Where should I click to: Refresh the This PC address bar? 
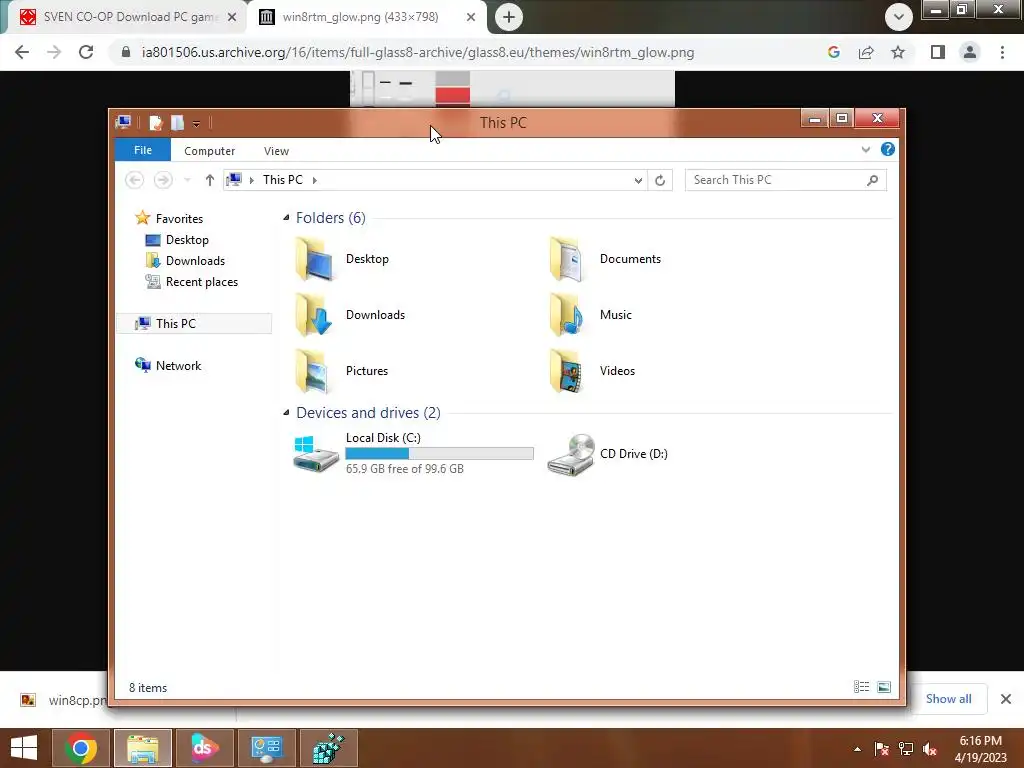click(660, 180)
